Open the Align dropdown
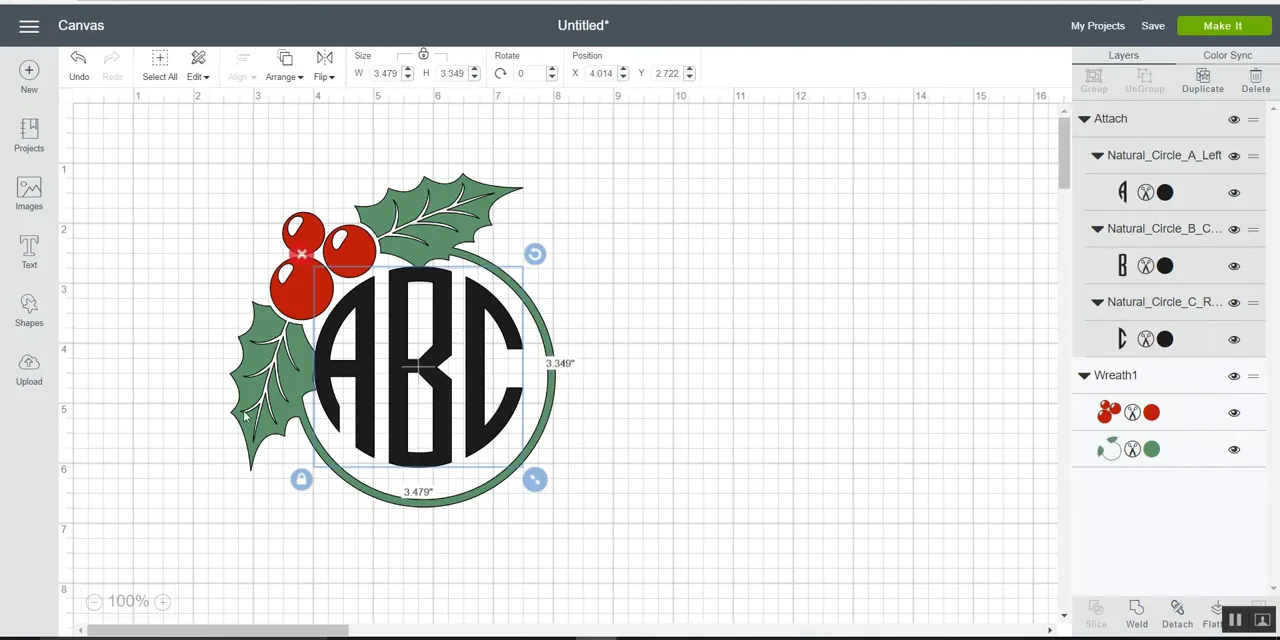The image size is (1280, 640). click(x=242, y=66)
